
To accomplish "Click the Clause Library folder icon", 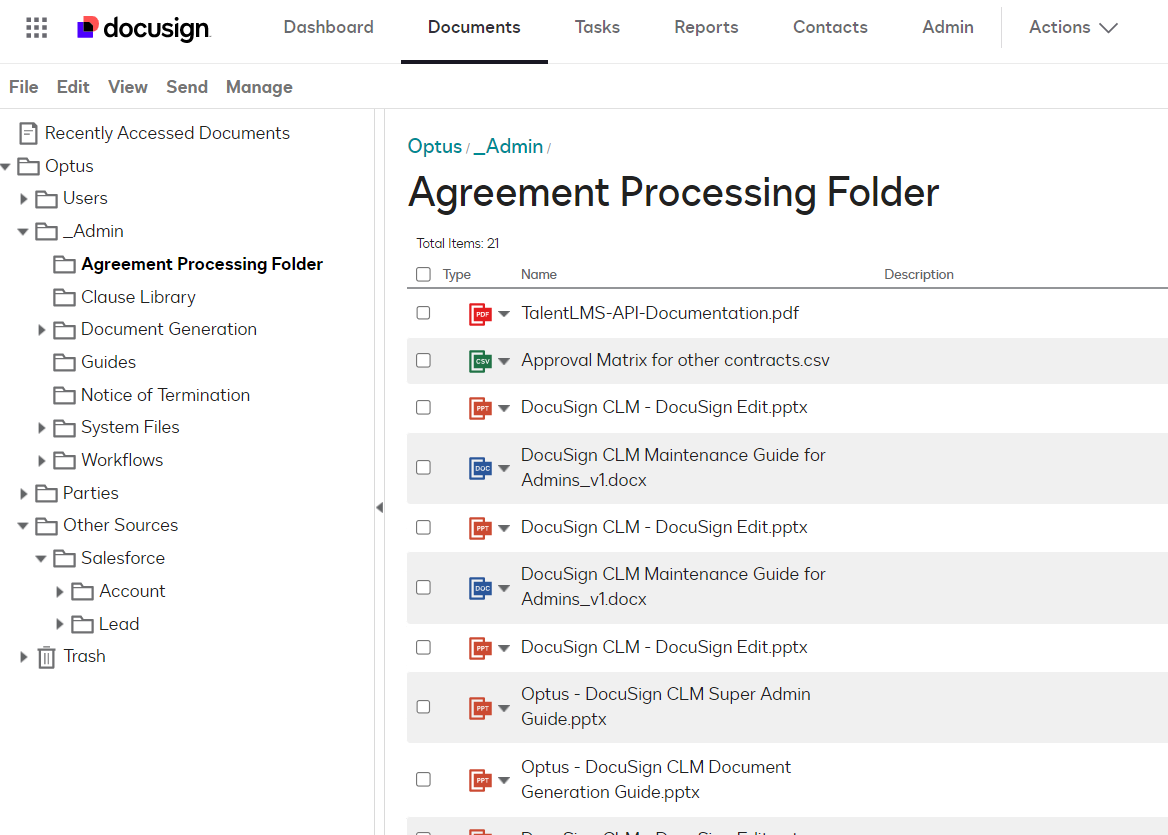I will 62,296.
